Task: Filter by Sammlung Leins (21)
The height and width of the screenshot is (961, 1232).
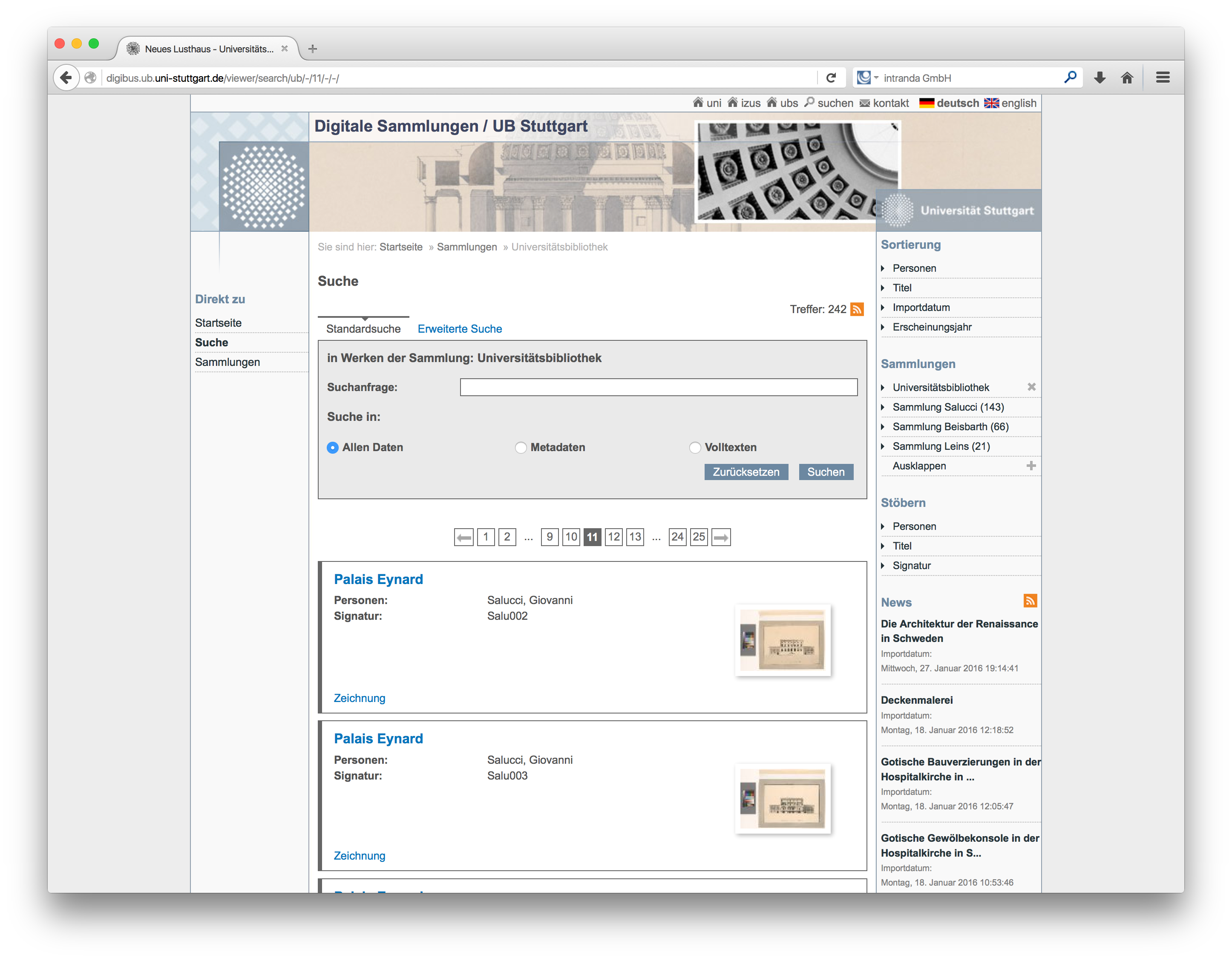Action: point(941,447)
